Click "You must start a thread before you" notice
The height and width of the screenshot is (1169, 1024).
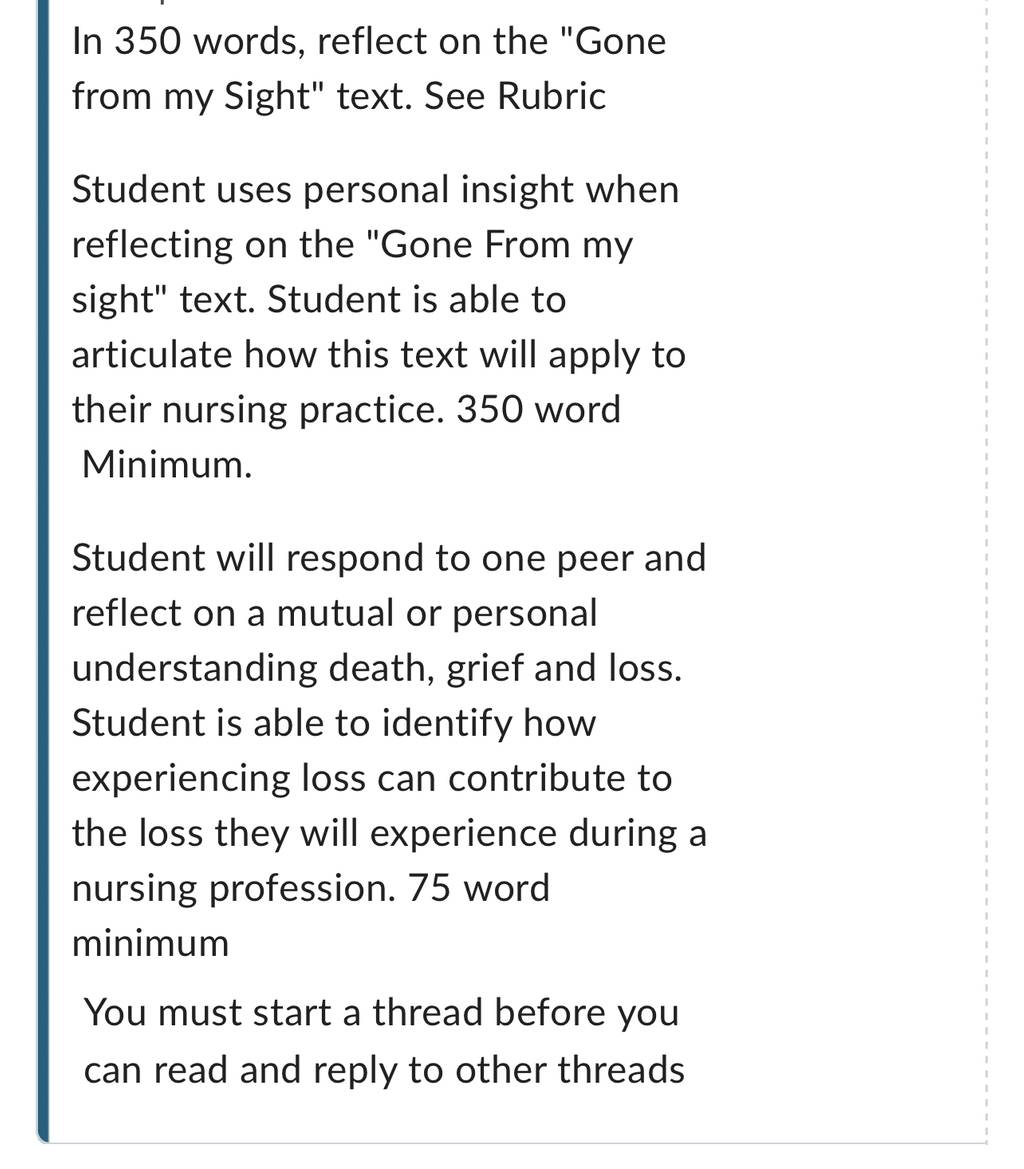381,1012
